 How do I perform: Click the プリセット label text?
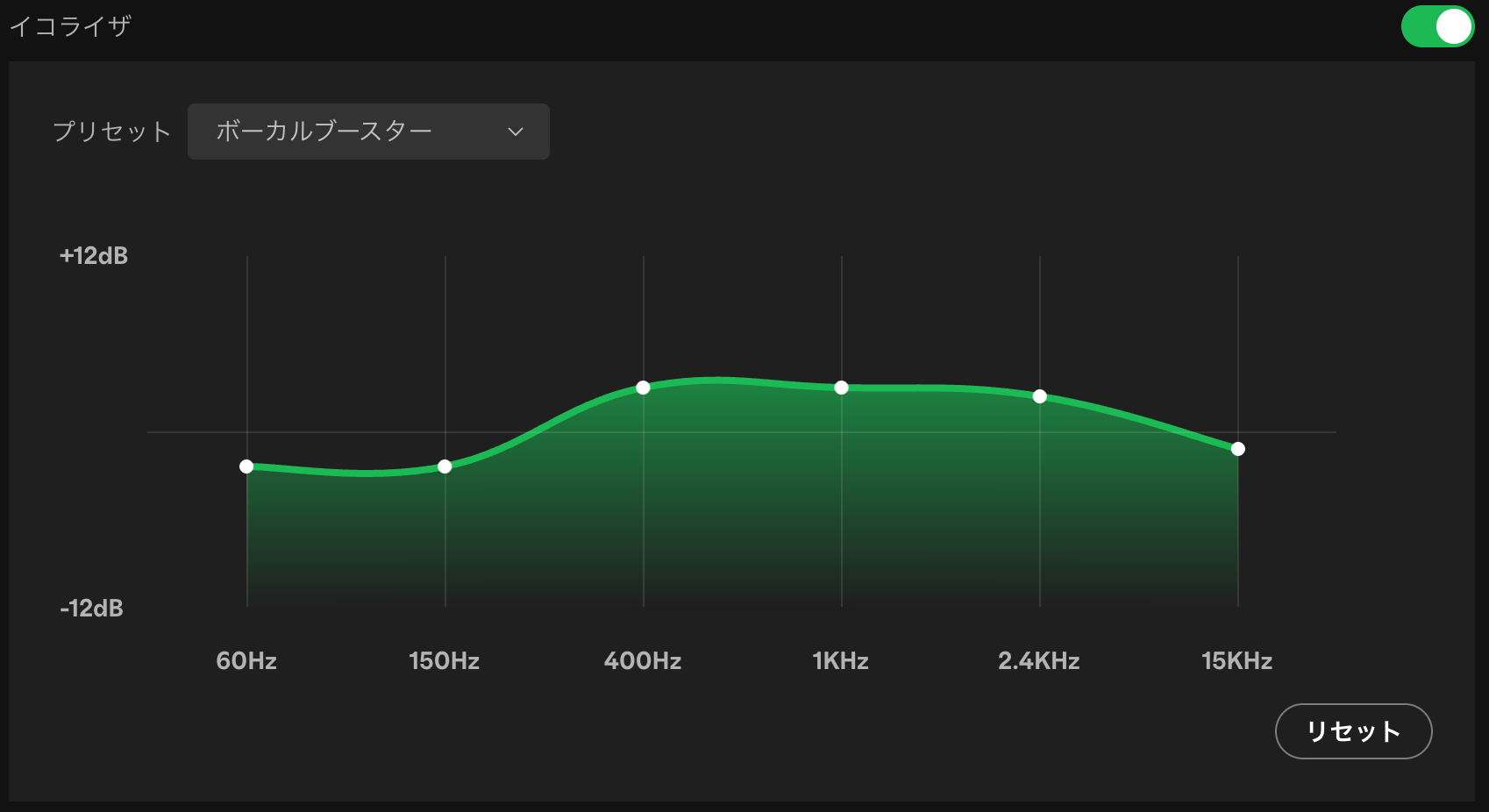click(x=111, y=132)
